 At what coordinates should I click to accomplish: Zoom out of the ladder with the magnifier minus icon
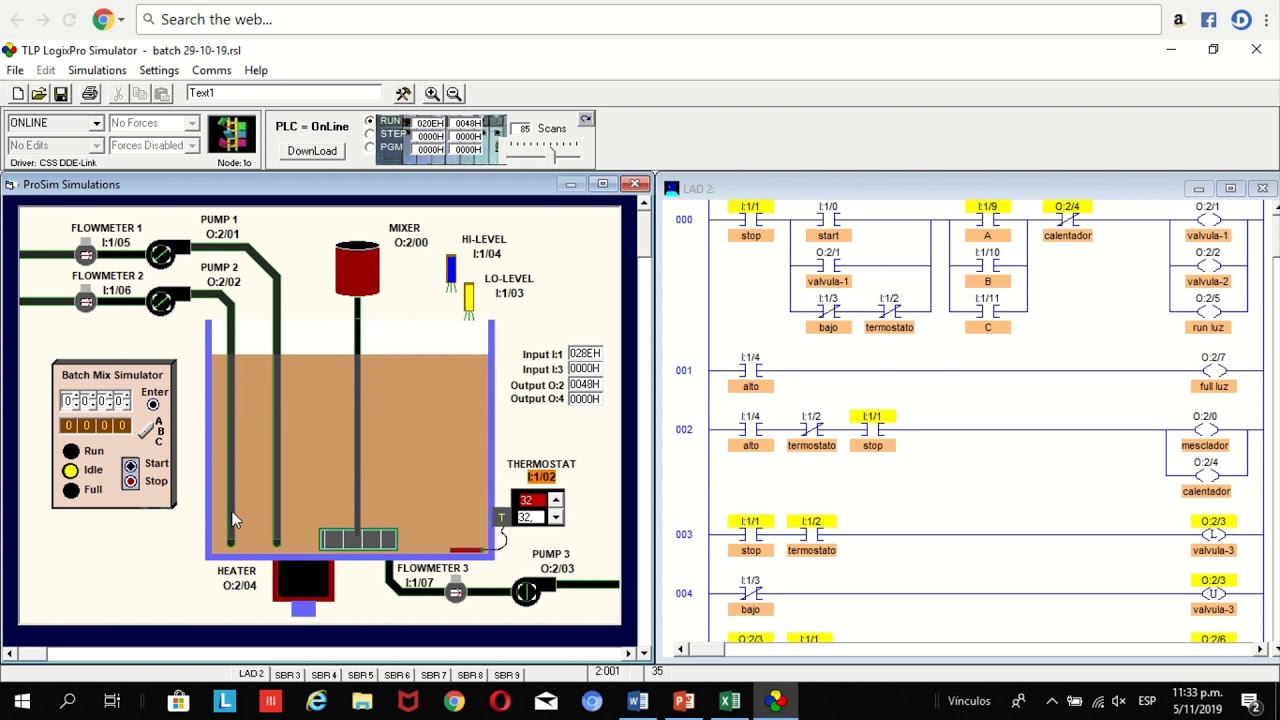(454, 93)
